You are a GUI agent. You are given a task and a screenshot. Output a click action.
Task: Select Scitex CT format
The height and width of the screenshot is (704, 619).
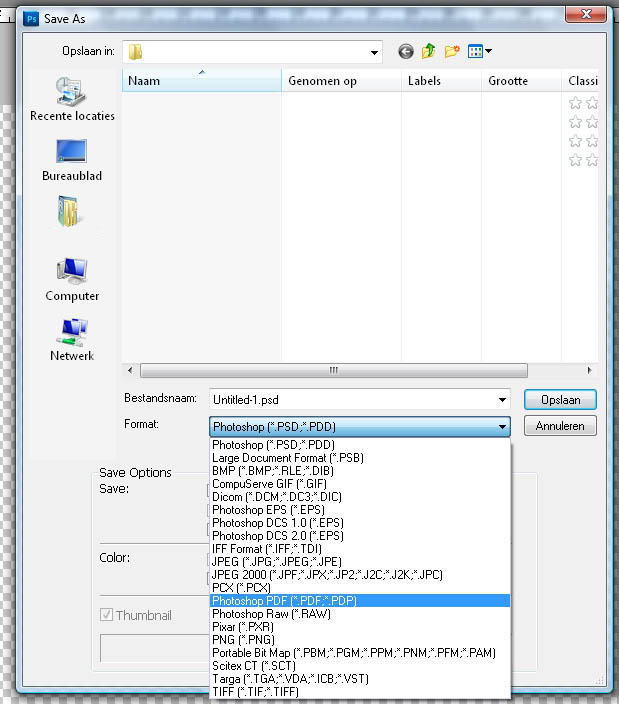click(360, 666)
